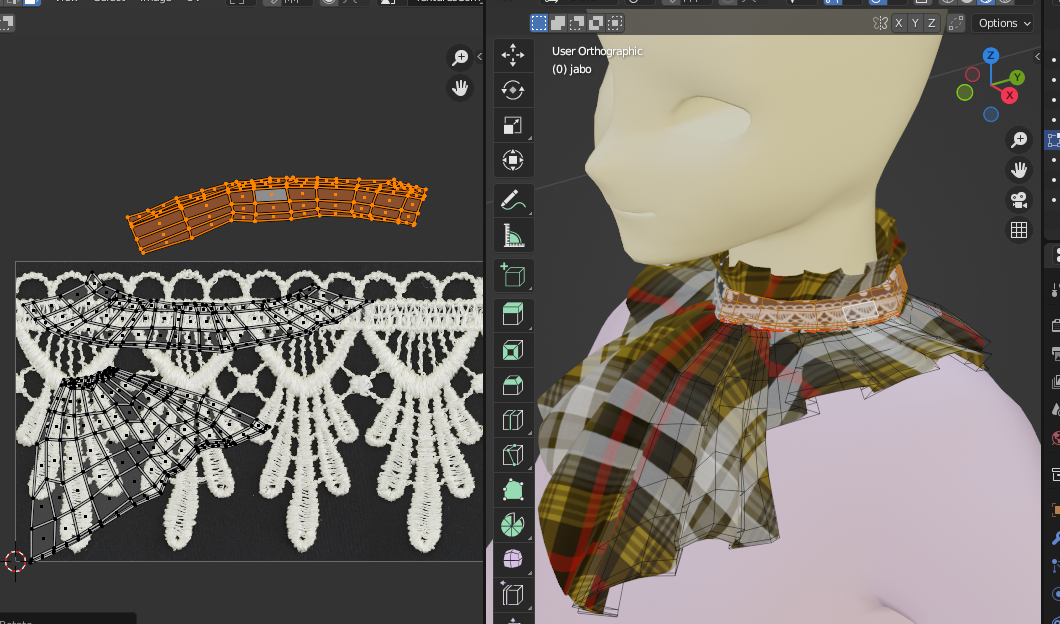Select the Edge Slide tool
1060x624 pixels.
(513, 595)
